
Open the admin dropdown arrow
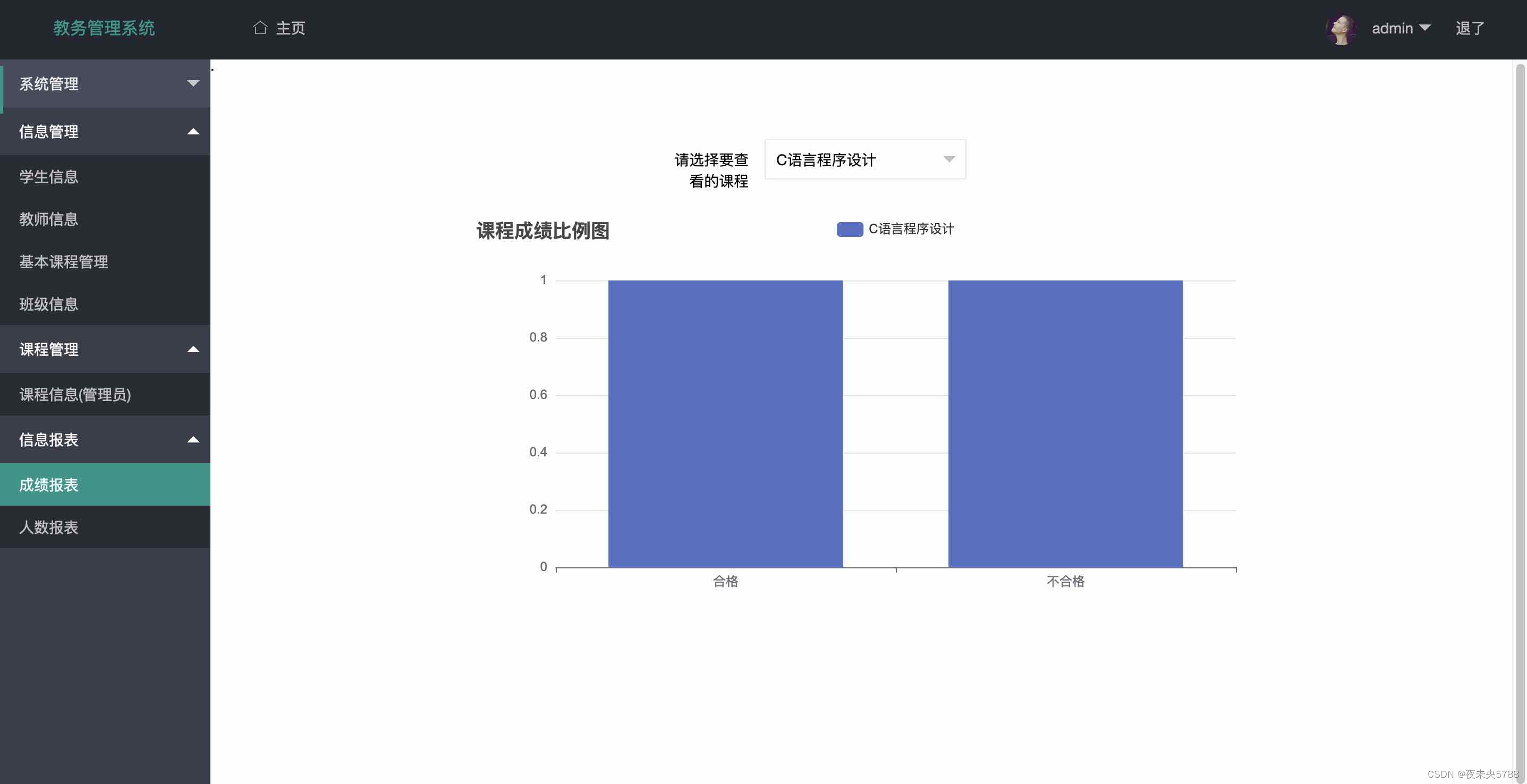click(x=1425, y=28)
